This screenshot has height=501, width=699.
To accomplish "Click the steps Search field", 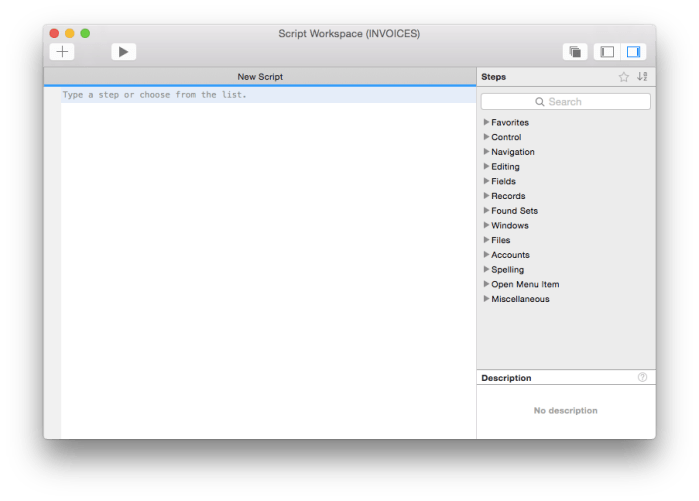I will (x=565, y=102).
